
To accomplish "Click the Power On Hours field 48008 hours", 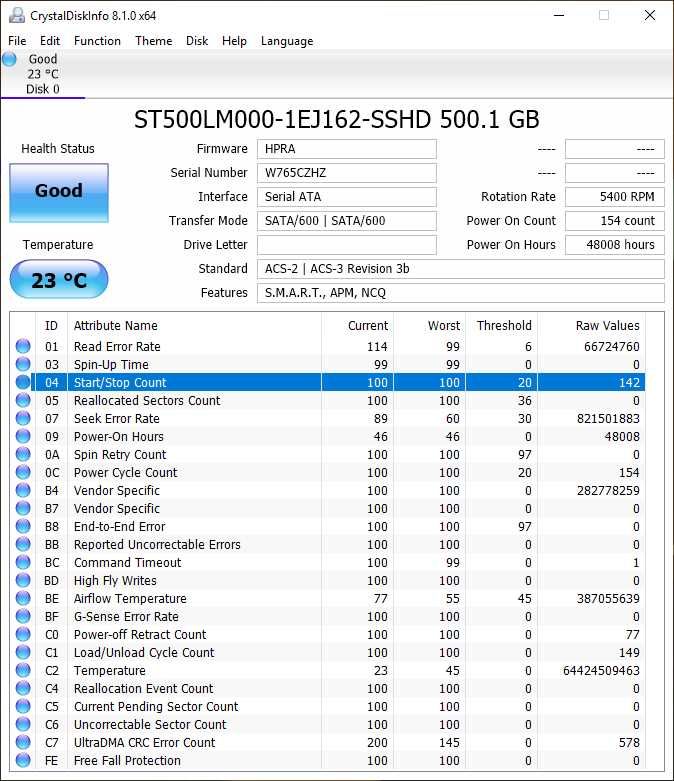I will click(x=615, y=245).
